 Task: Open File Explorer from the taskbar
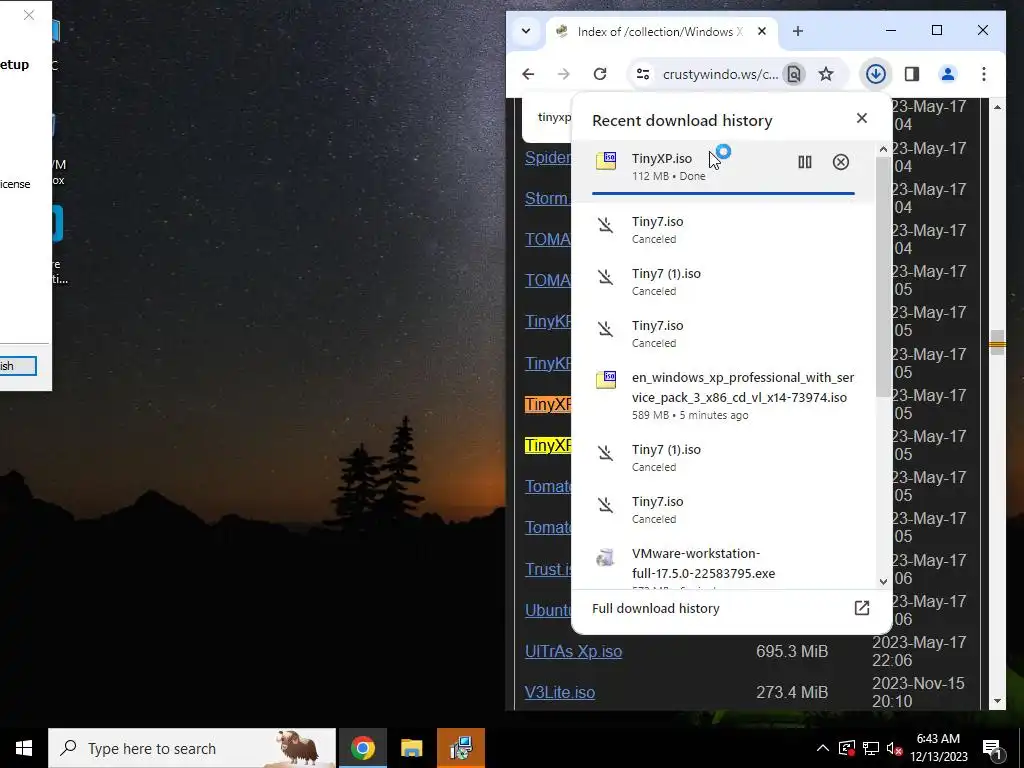tap(411, 748)
